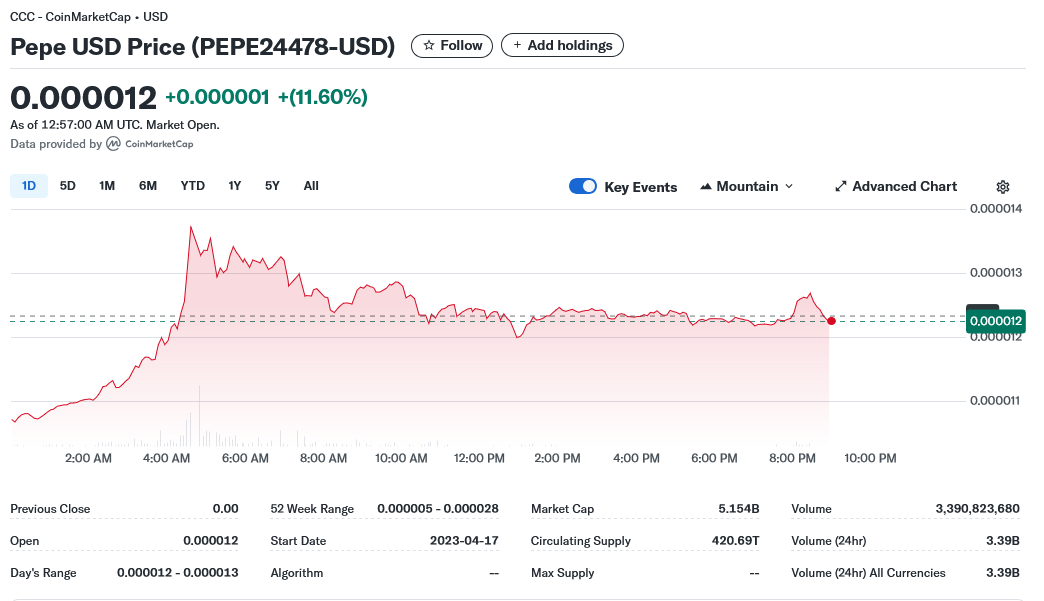Click the plus icon in Add holdings
Image resolution: width=1044 pixels, height=601 pixels.
(517, 45)
